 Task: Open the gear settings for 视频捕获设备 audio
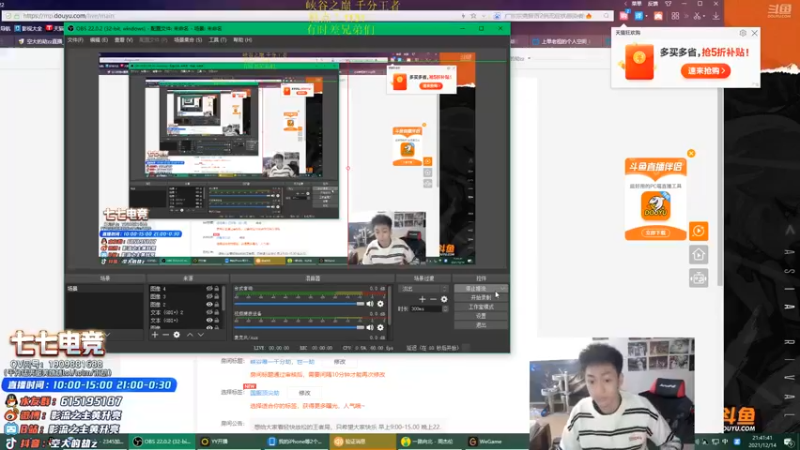point(380,327)
